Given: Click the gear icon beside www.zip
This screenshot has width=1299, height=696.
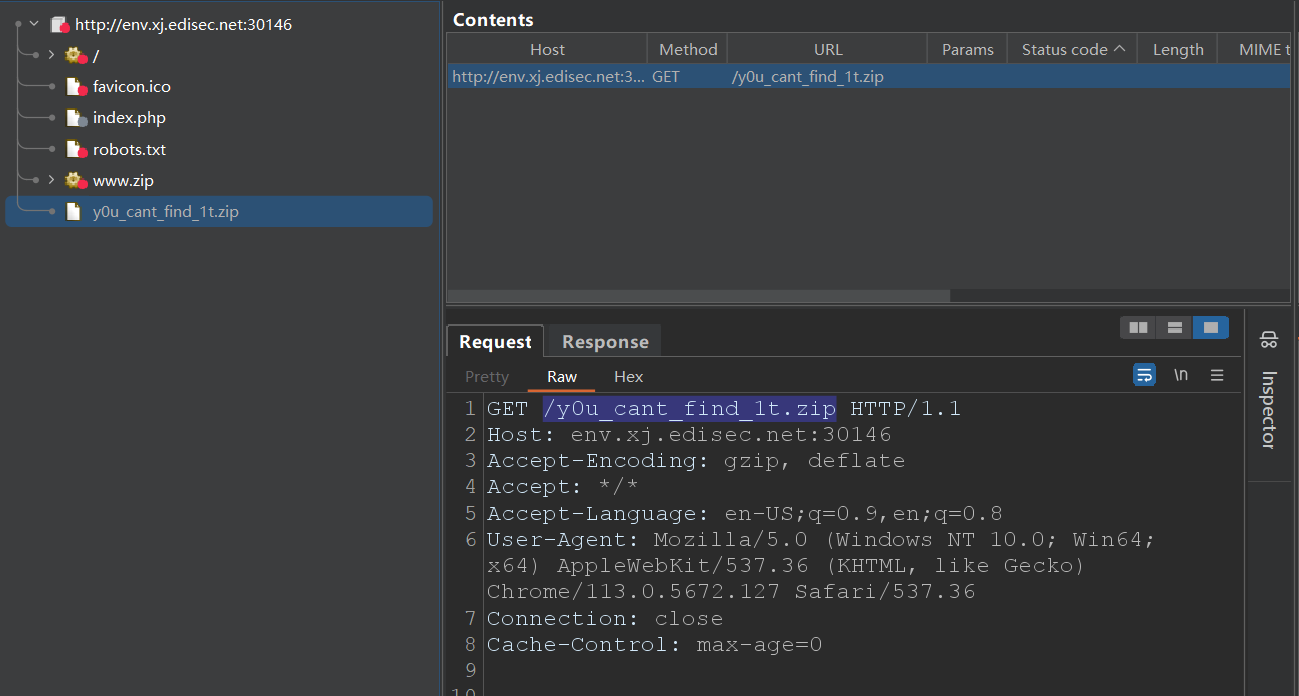Looking at the screenshot, I should [x=75, y=181].
